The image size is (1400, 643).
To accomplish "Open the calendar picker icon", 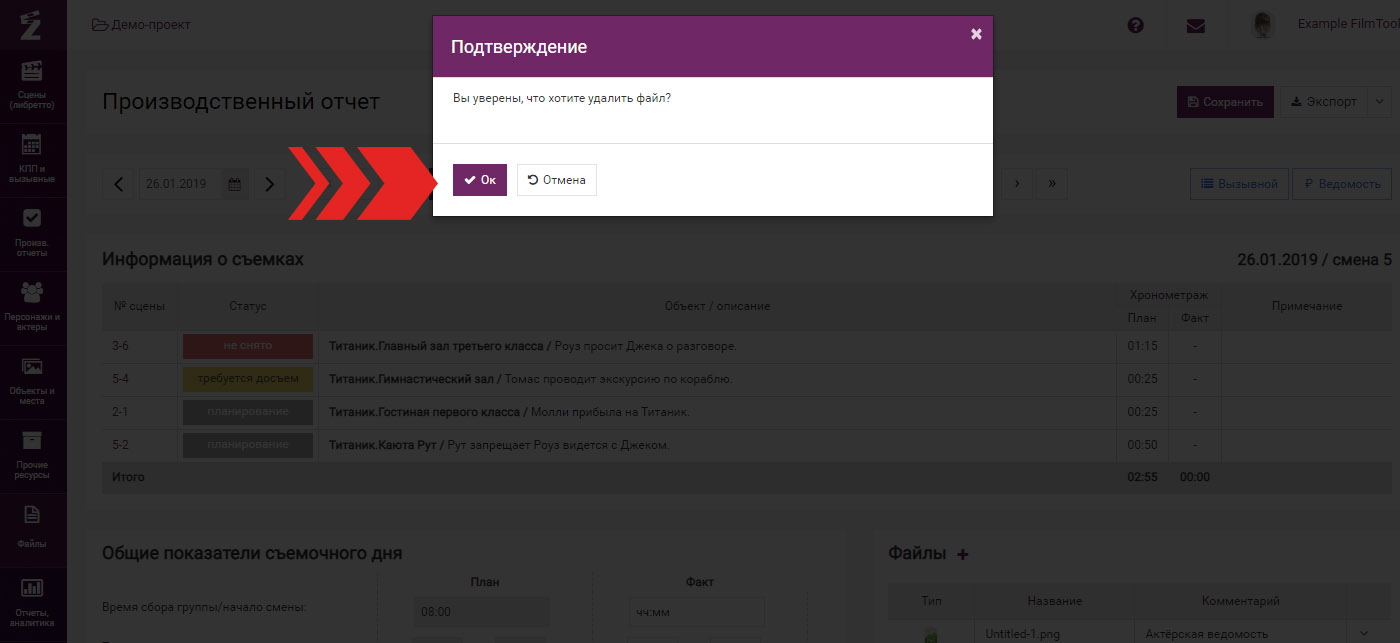I will pyautogui.click(x=235, y=184).
